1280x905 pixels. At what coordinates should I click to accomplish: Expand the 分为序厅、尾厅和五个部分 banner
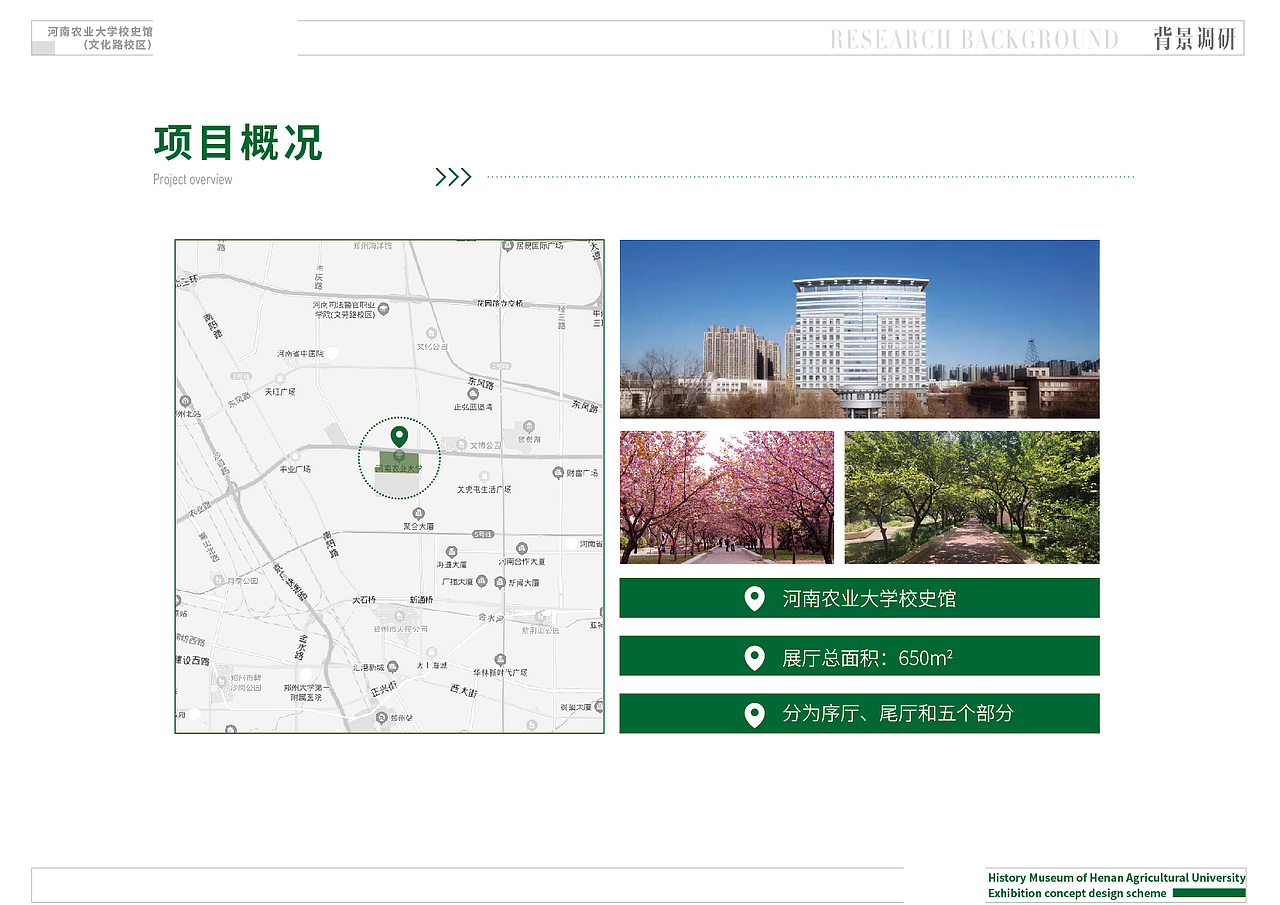coord(860,713)
